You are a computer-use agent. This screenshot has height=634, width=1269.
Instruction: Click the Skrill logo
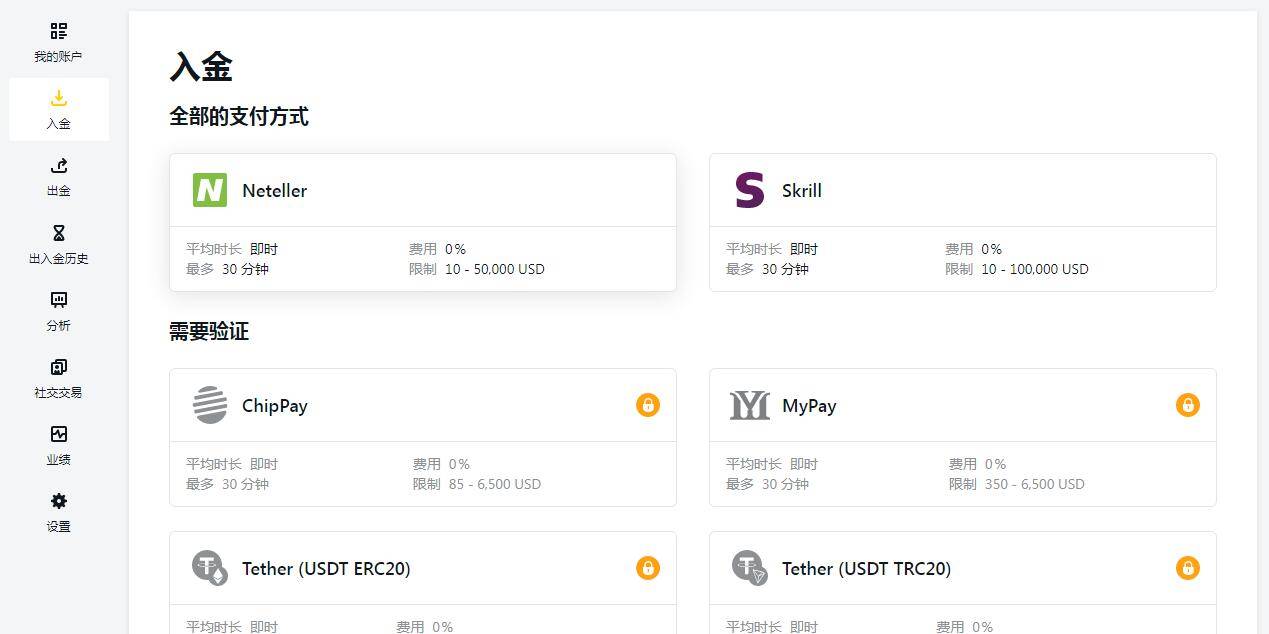click(x=749, y=190)
